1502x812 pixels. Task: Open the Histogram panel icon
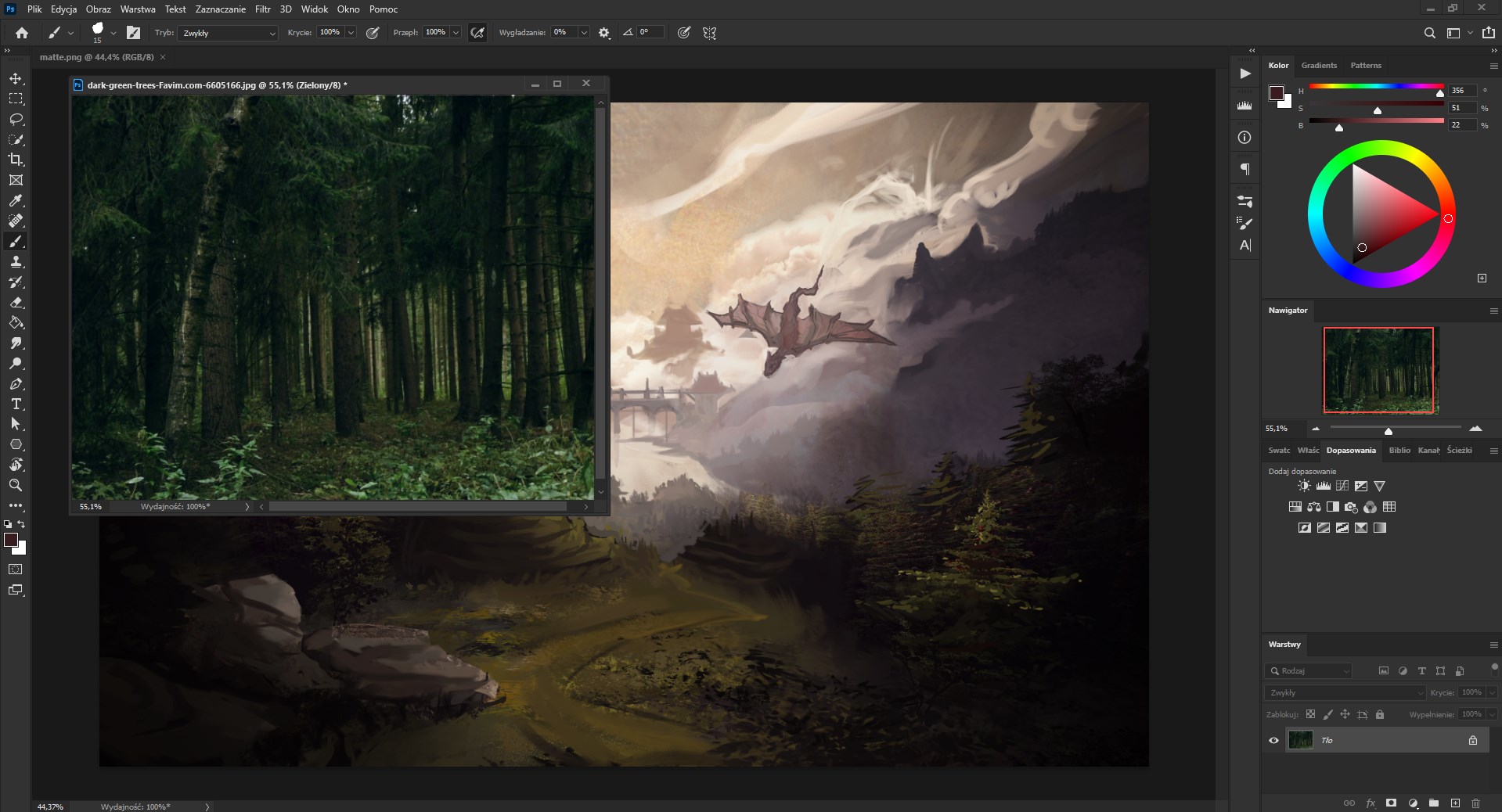click(x=1244, y=105)
